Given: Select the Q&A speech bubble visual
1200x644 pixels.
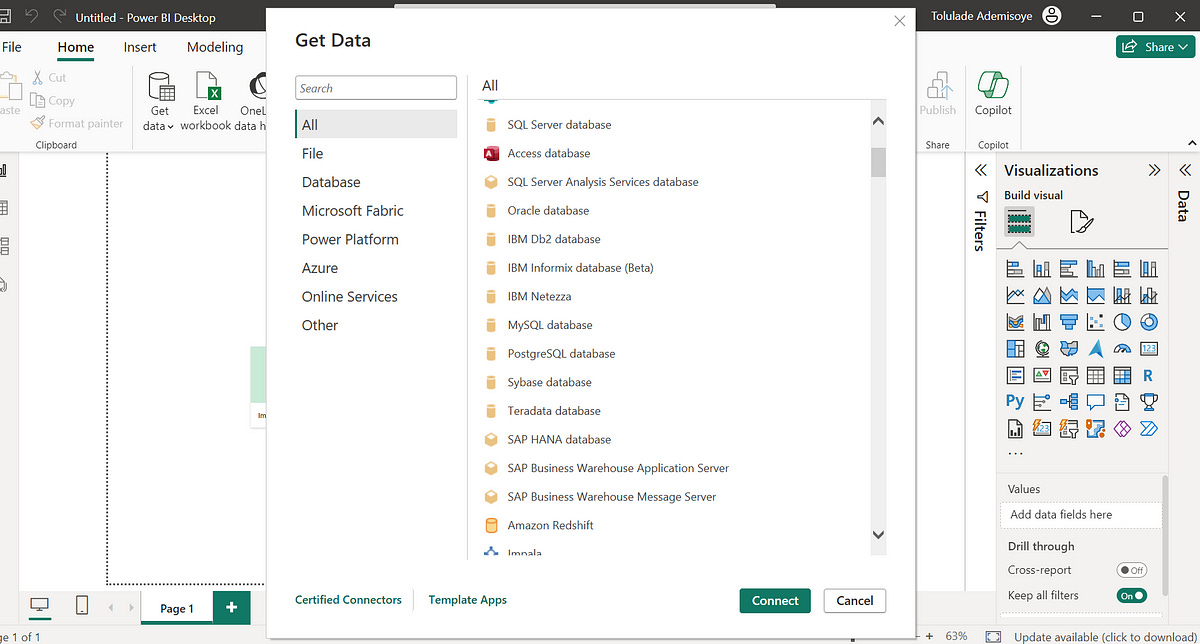Looking at the screenshot, I should click(x=1096, y=402).
